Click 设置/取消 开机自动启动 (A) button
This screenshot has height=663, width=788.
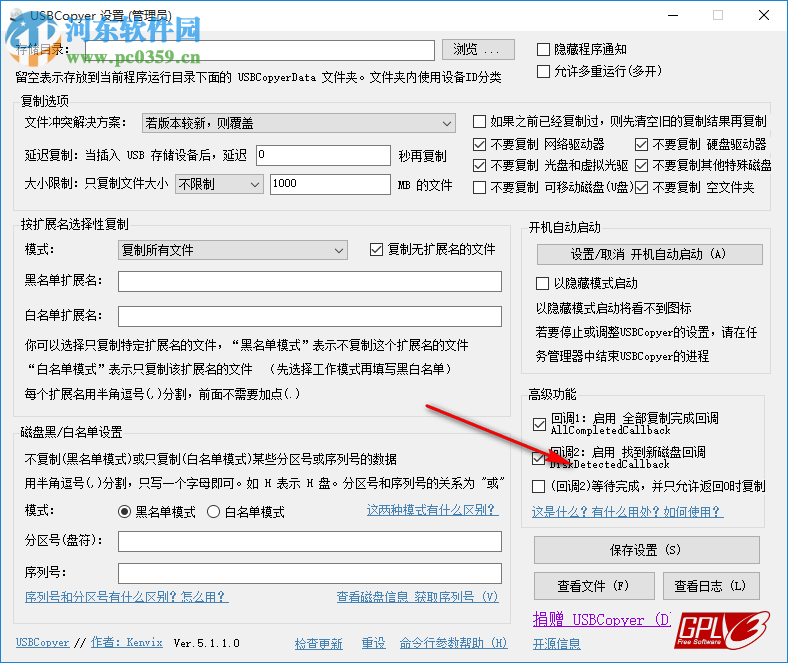click(x=649, y=254)
